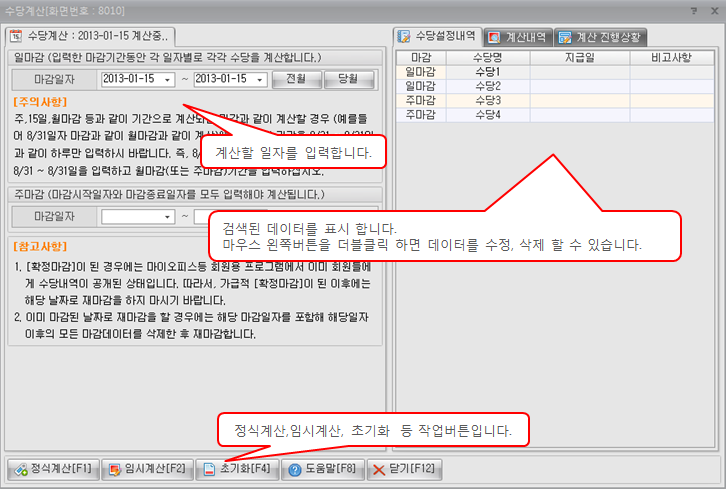Viewport: 726px width, 489px height.
Task: Click the 전월 button
Action: (x=296, y=79)
